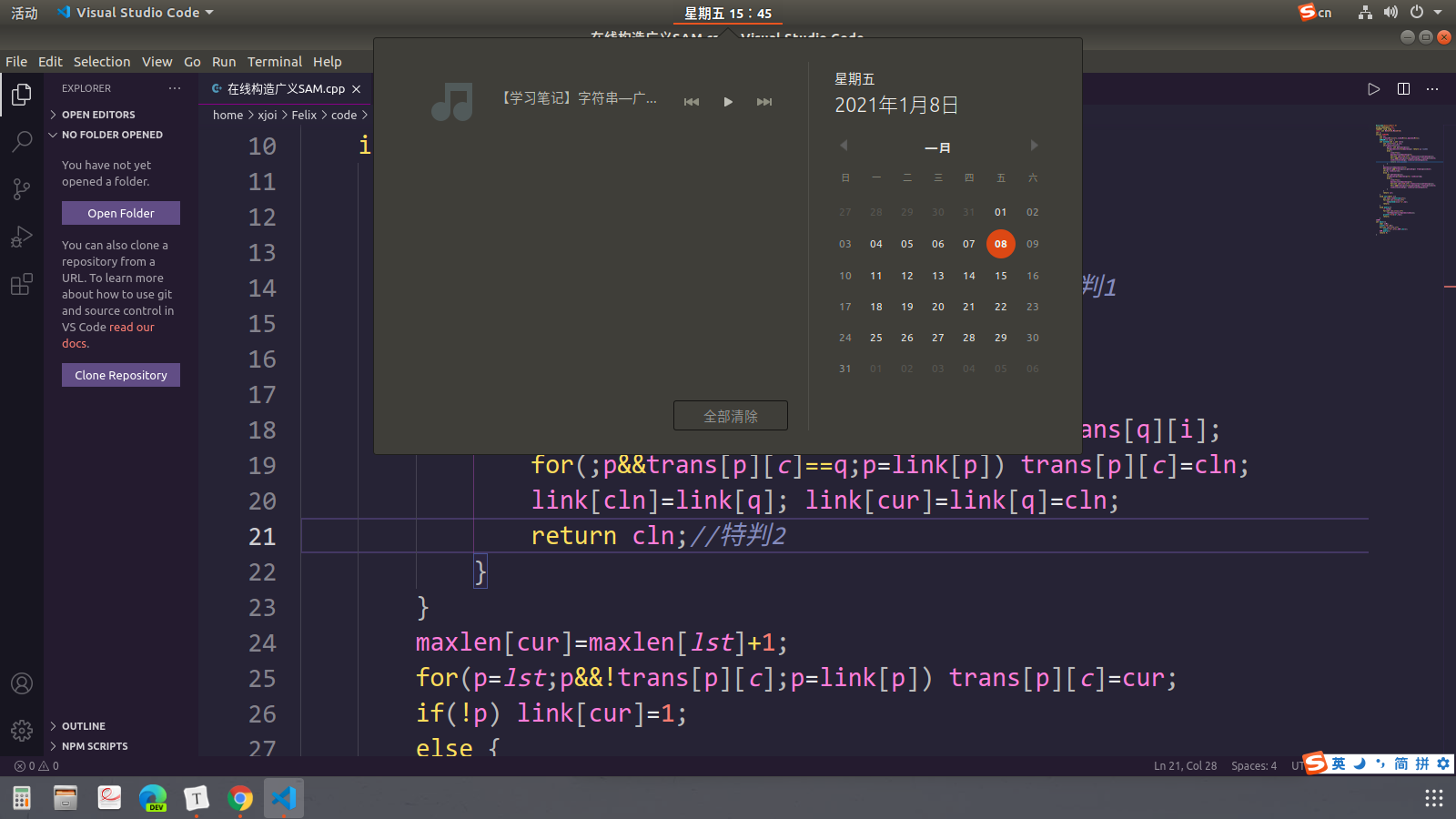This screenshot has width=1456, height=819.
Task: Open Typora from the dock
Action: [197, 798]
